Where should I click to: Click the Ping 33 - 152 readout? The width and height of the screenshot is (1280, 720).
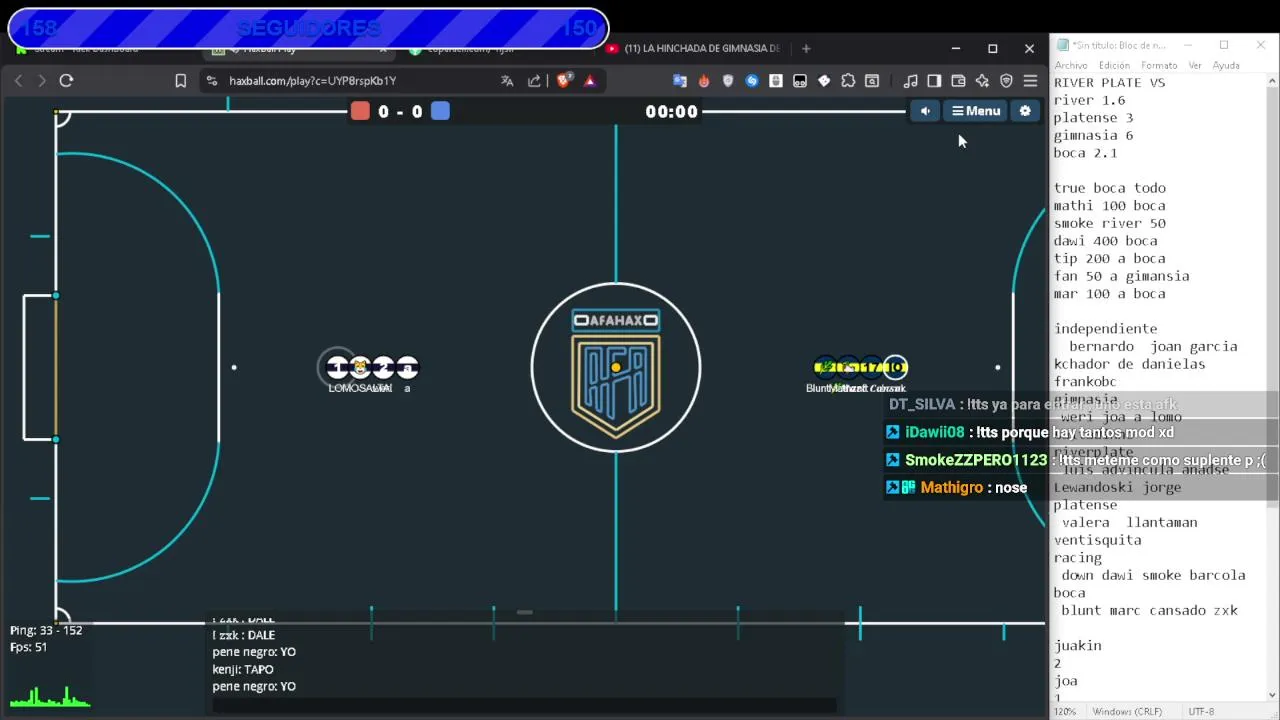[46, 630]
